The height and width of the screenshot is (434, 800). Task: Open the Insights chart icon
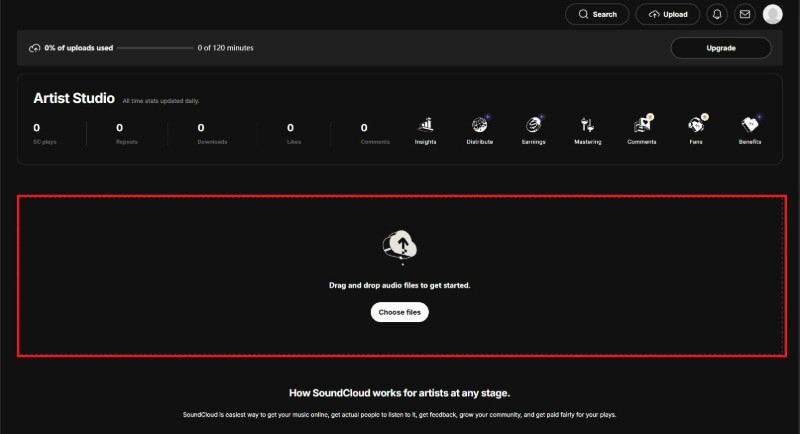click(425, 126)
